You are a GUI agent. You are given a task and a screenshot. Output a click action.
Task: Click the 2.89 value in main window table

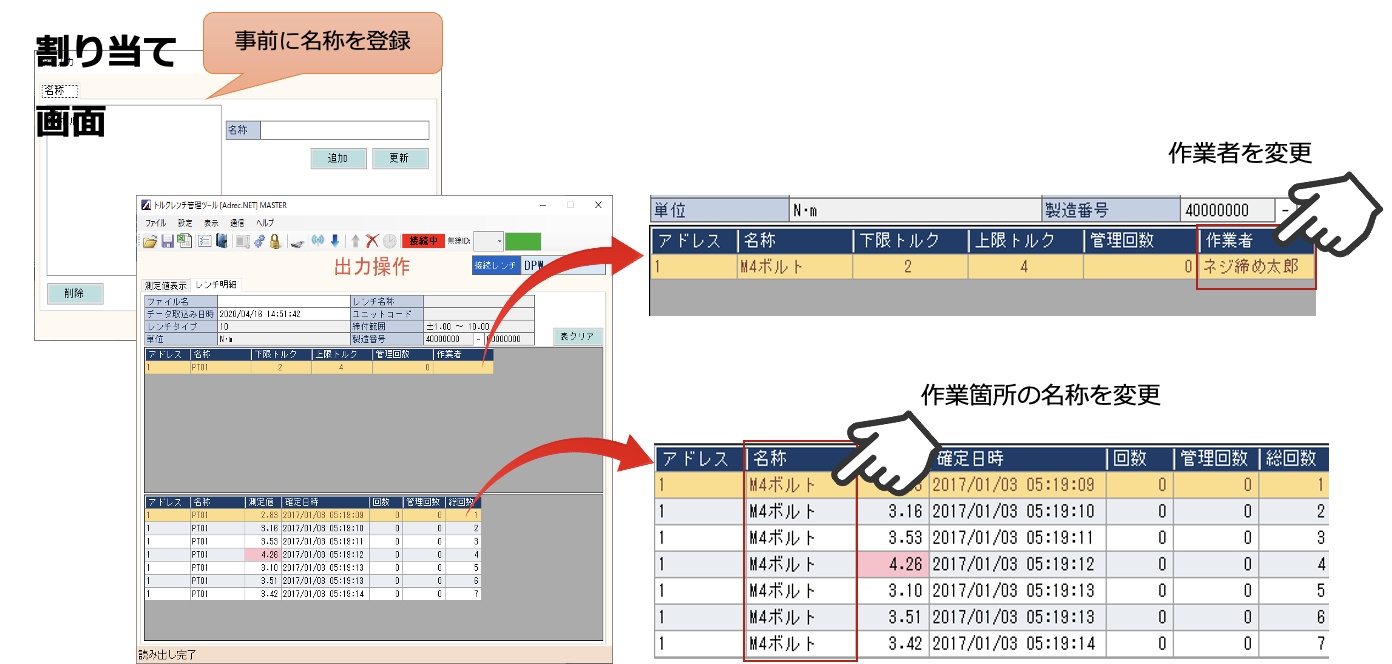point(261,516)
